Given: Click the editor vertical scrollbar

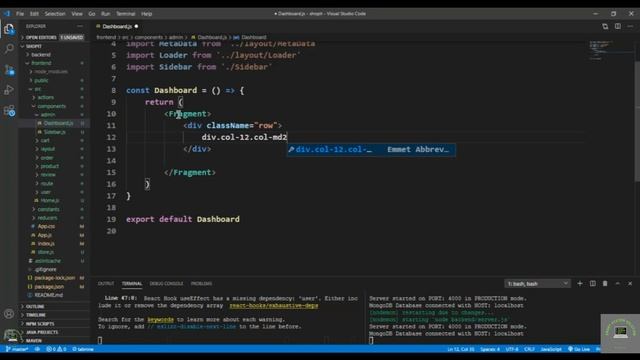Looking at the screenshot, I should click(x=637, y=122).
